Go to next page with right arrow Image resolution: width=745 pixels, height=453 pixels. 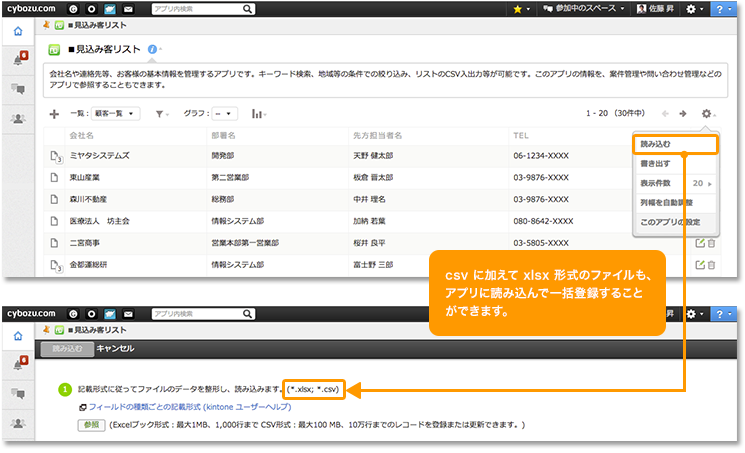[683, 114]
